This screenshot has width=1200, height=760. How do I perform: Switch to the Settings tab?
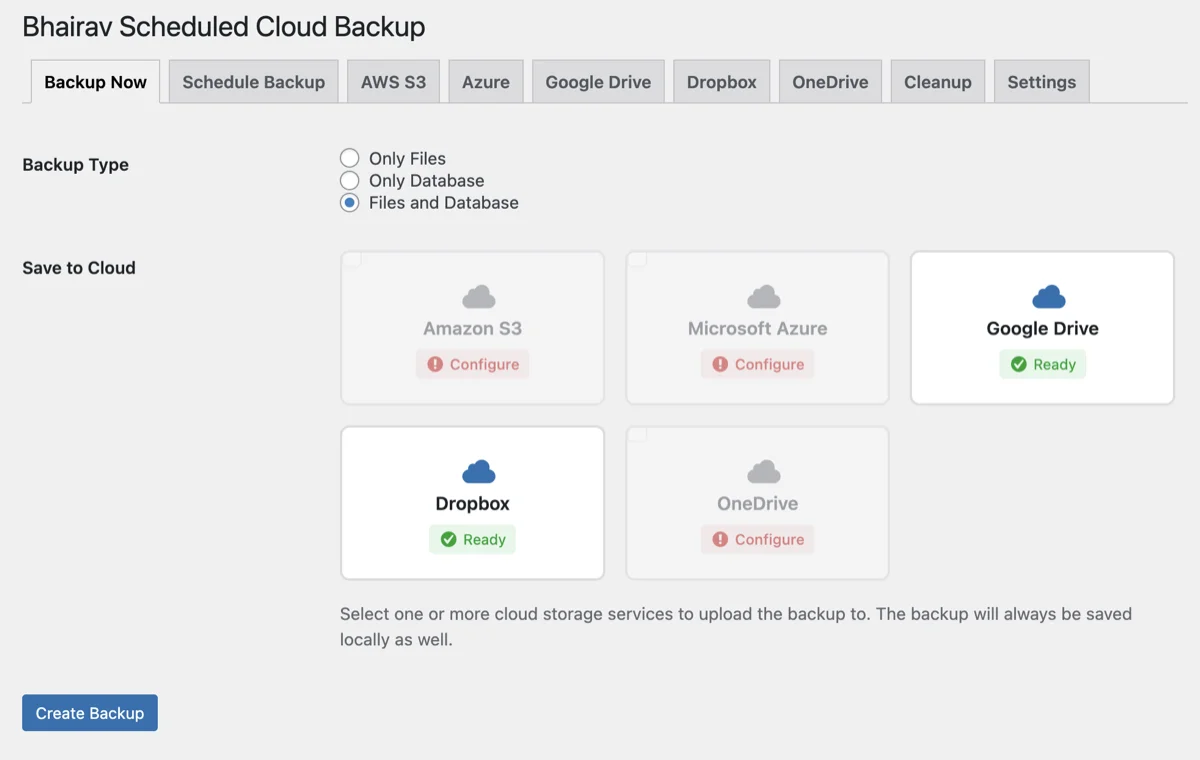[1041, 81]
